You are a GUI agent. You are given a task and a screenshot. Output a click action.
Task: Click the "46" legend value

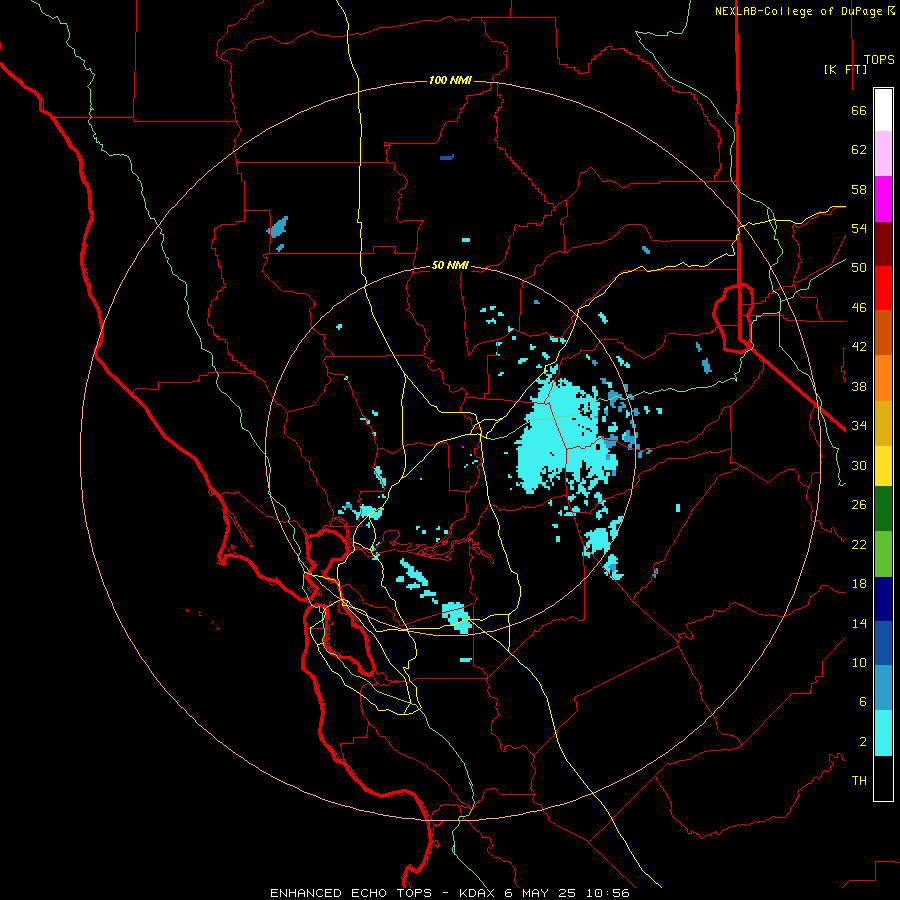pyautogui.click(x=859, y=308)
